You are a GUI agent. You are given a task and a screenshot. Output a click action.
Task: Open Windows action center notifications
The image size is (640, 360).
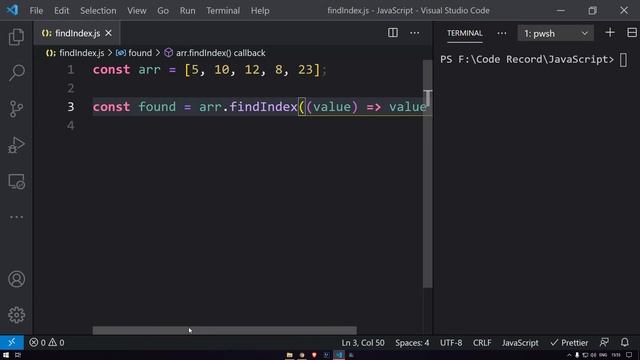point(629,355)
